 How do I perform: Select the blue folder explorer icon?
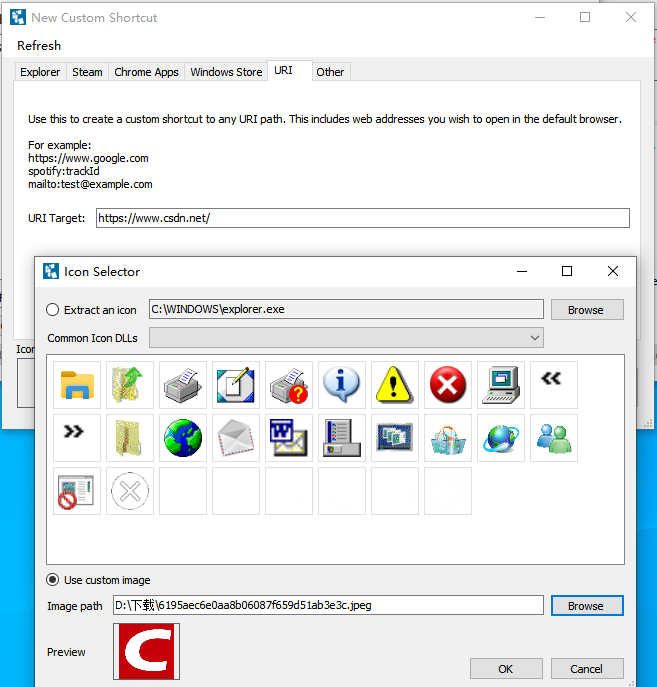click(77, 385)
